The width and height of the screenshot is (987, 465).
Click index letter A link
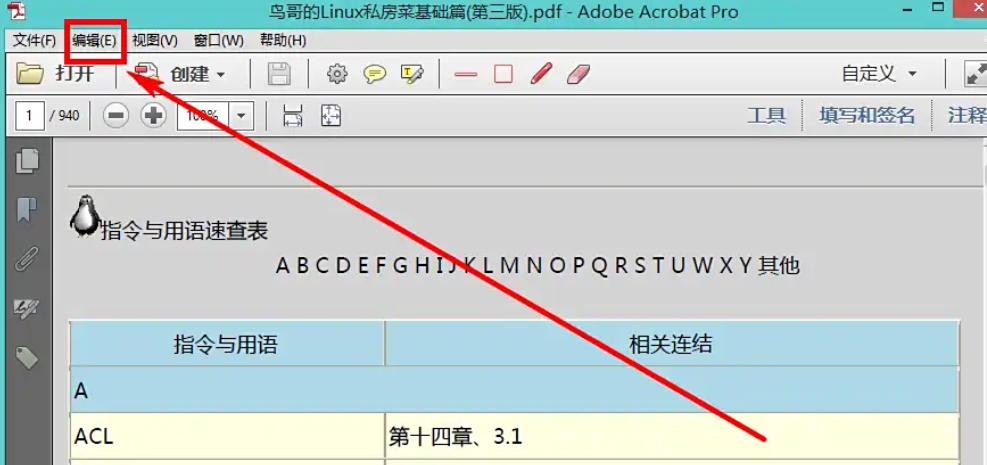(283, 266)
